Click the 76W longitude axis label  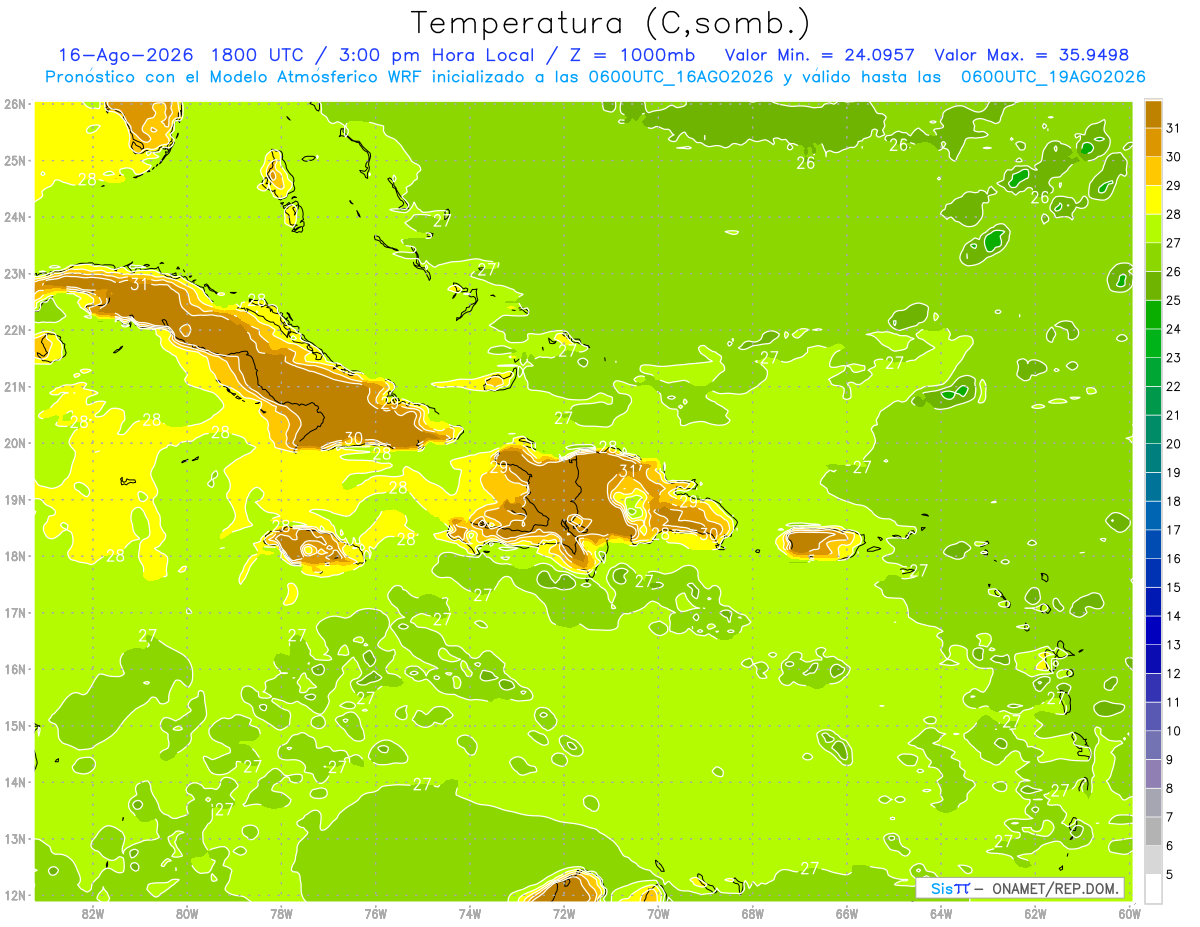(375, 914)
